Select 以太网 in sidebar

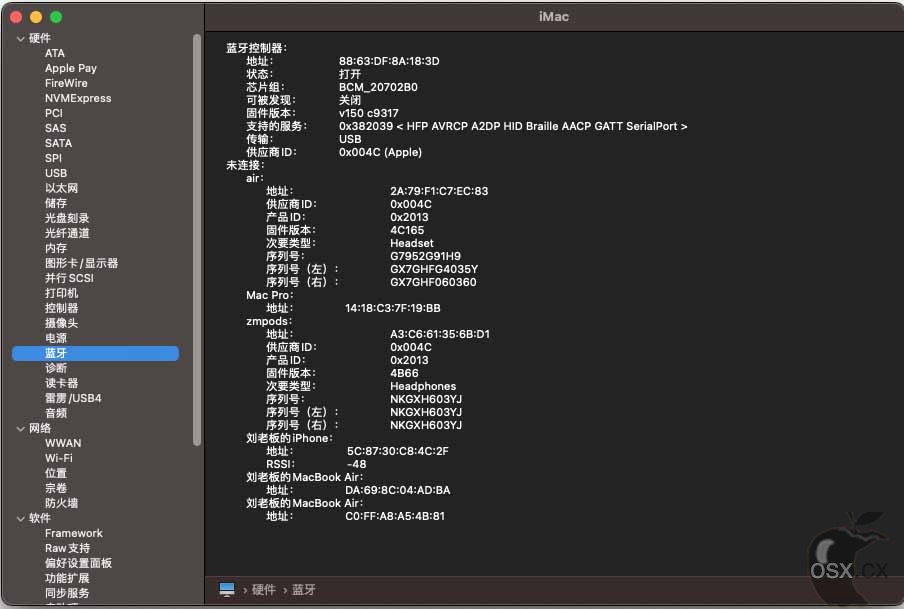pos(61,188)
